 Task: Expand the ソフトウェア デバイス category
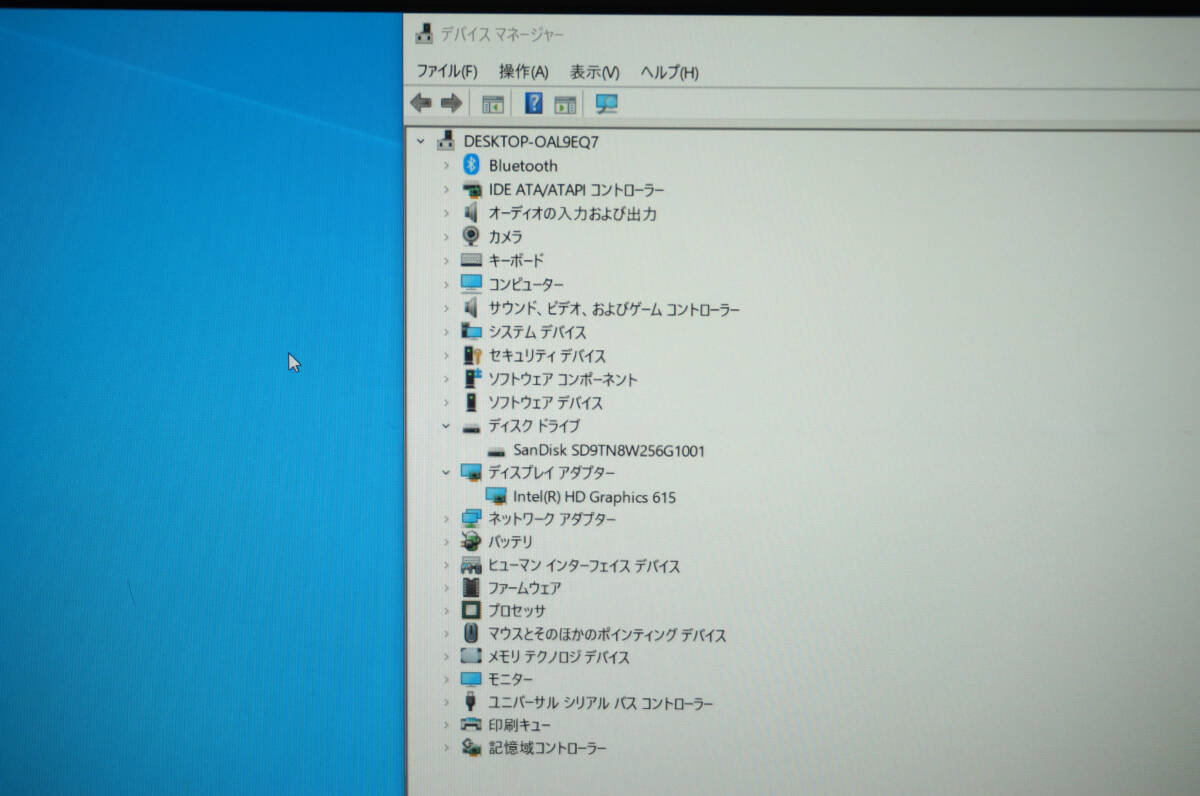click(446, 403)
